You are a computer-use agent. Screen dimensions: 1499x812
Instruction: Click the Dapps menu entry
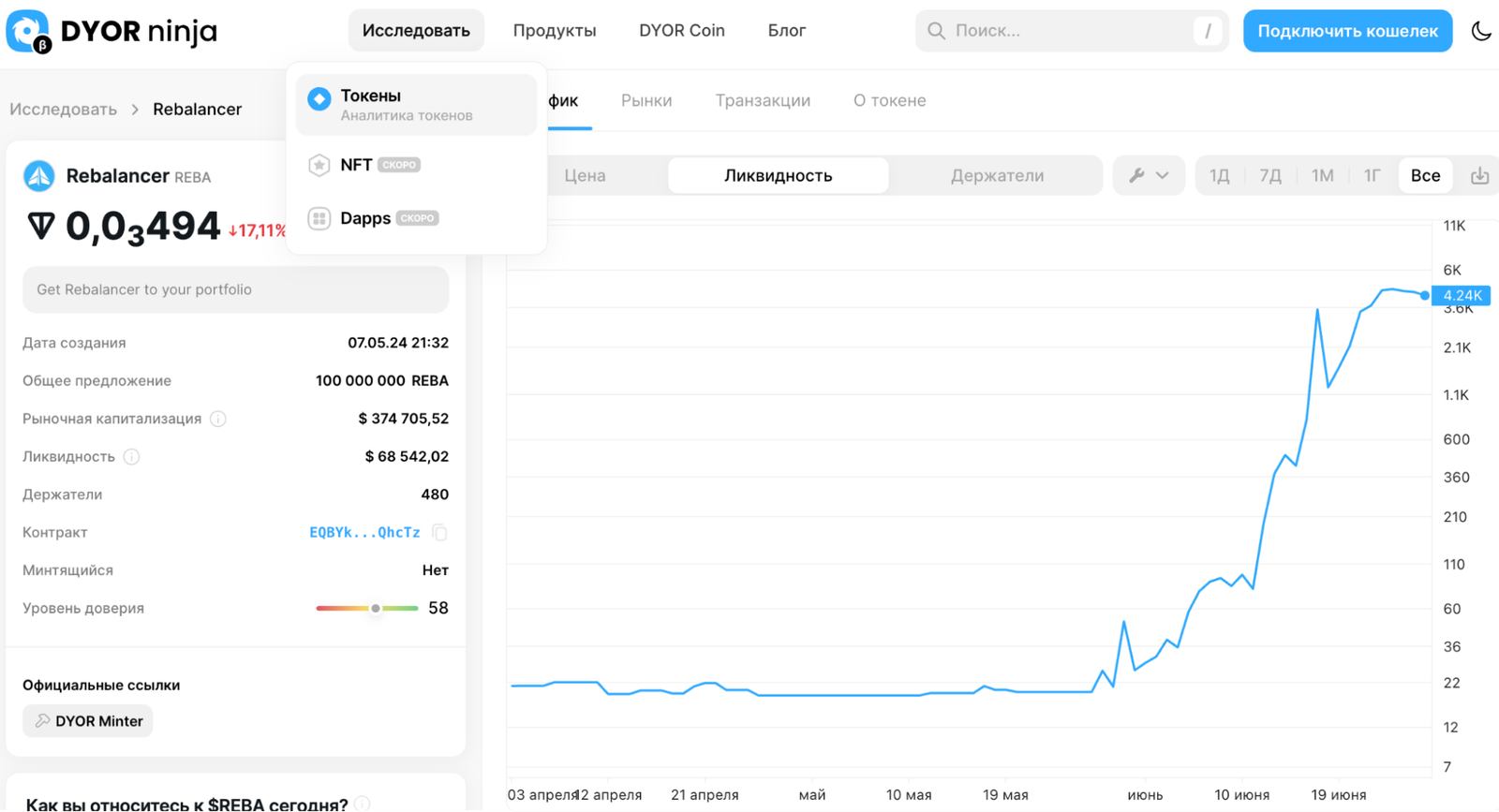tap(416, 218)
